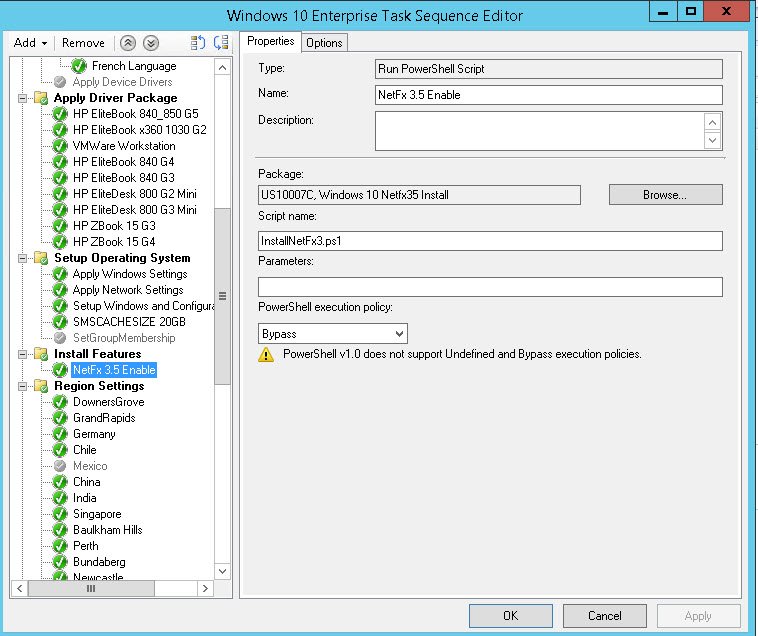This screenshot has width=758, height=636.
Task: Click the grey disabled icon of SetGroupMembership
Action: coord(60,338)
